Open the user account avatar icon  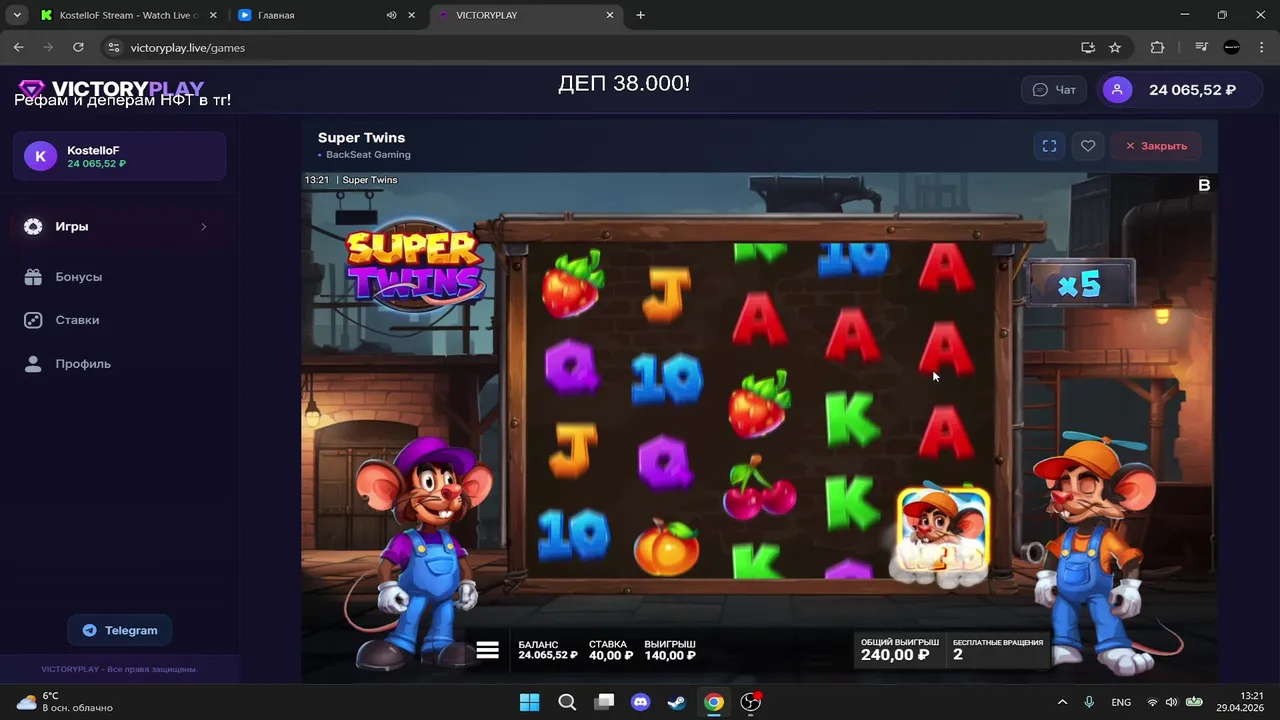[x=1117, y=90]
